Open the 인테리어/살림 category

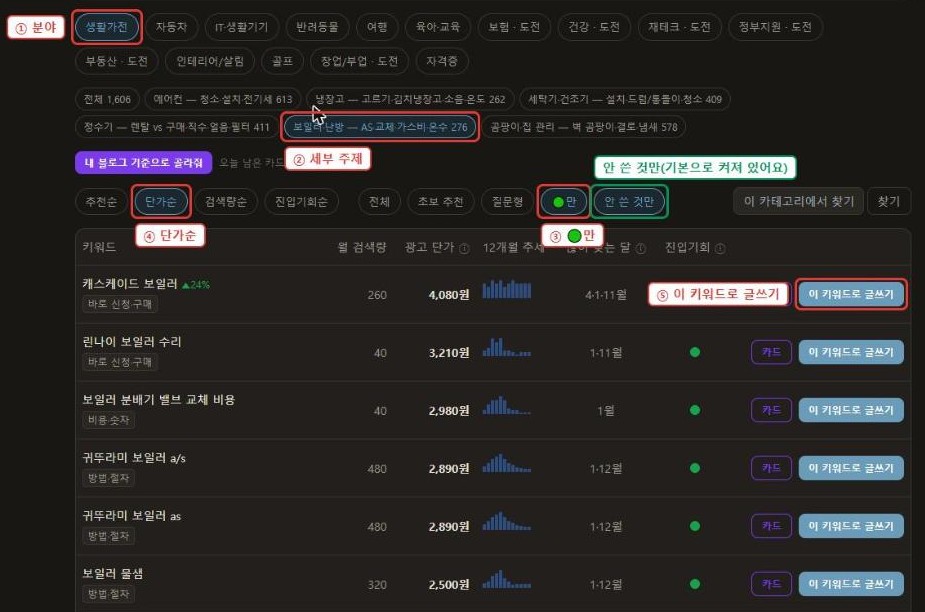[x=210, y=61]
